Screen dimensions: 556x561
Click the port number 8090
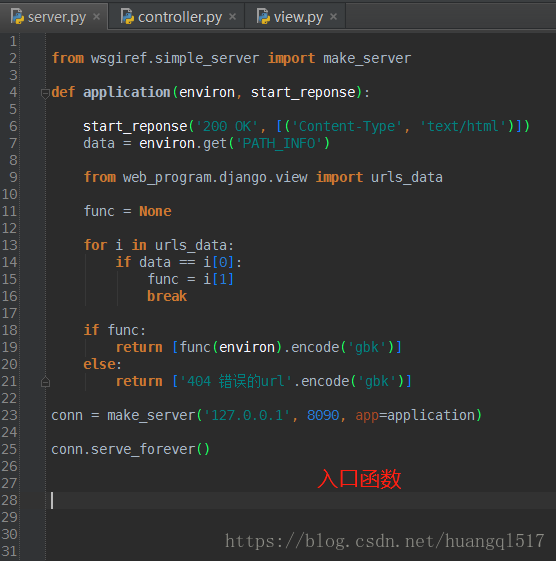323,415
